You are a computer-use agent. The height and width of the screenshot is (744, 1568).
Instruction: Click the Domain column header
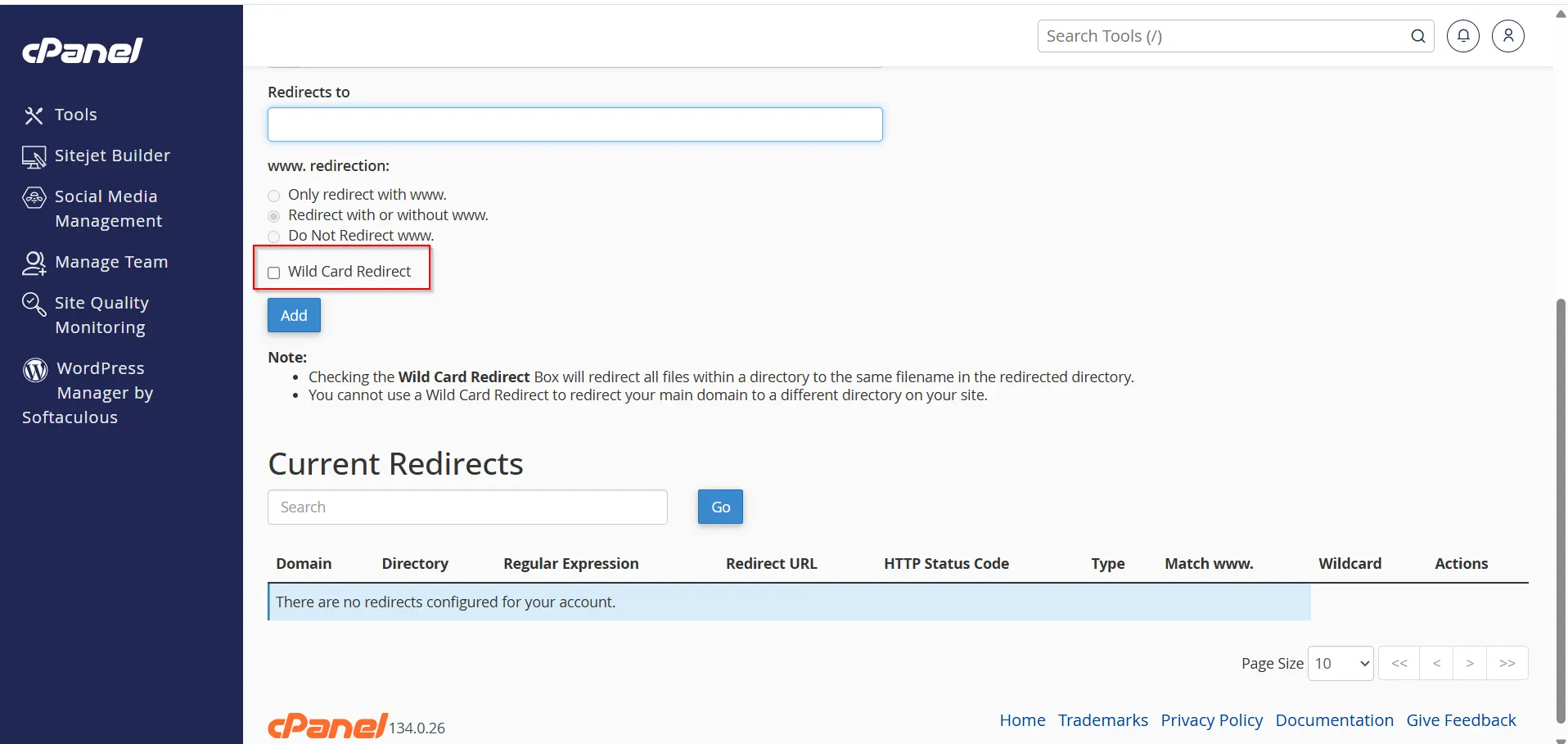[x=304, y=563]
